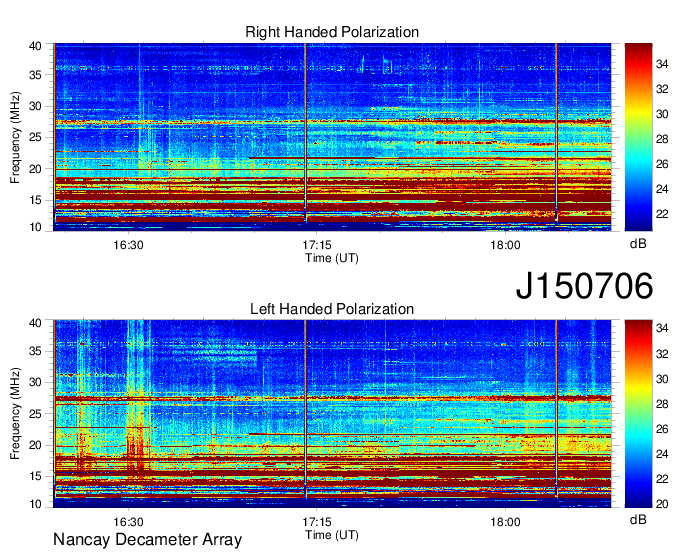This screenshot has width=680, height=552.
Task: Click the 35 MHz tick on Left Handed frequency axis
Action: [x=35, y=351]
